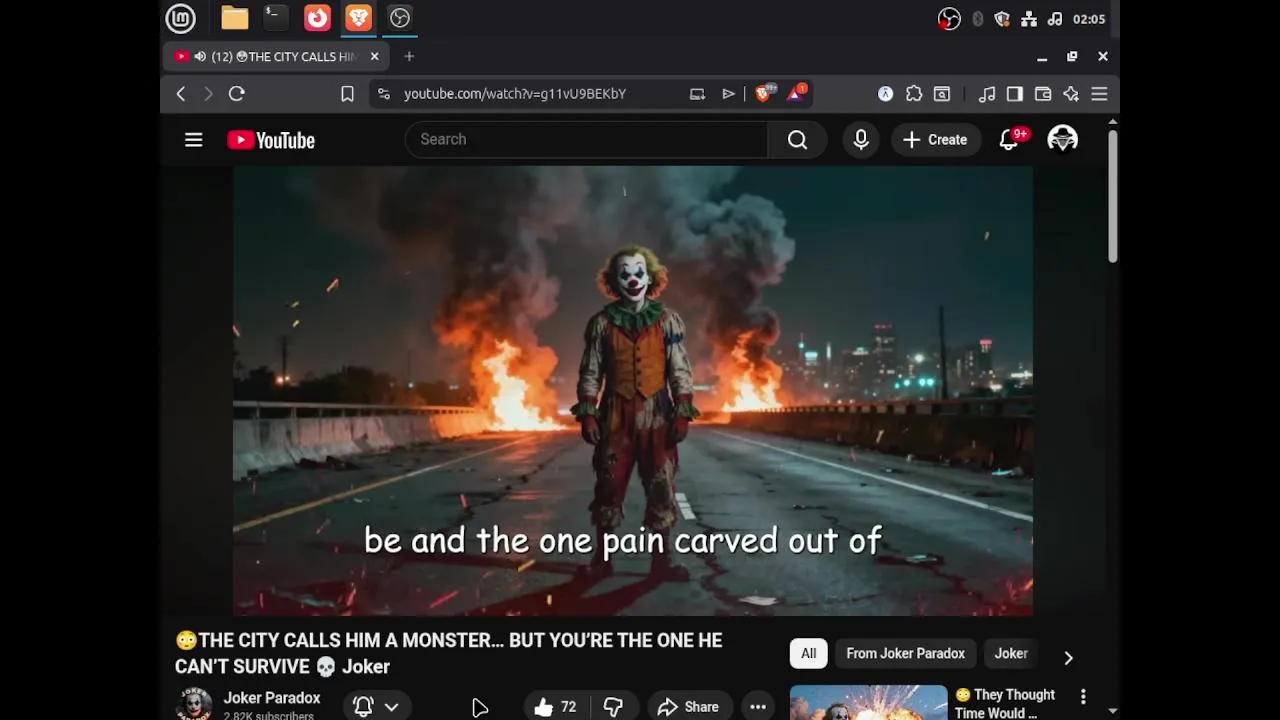Select the Joker filter chip
The image size is (1280, 720).
point(1011,654)
